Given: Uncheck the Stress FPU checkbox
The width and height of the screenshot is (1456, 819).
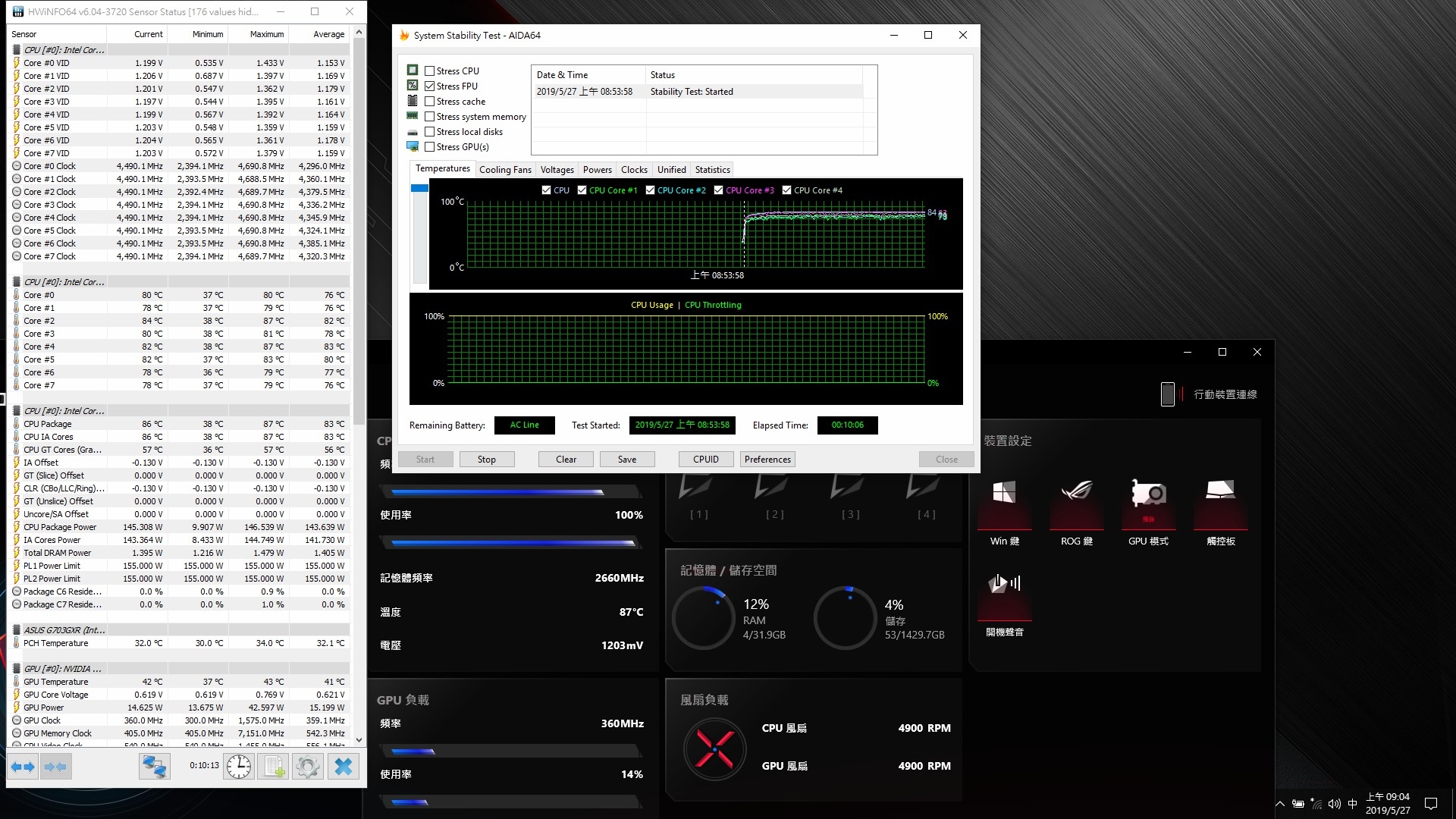Looking at the screenshot, I should 430,86.
